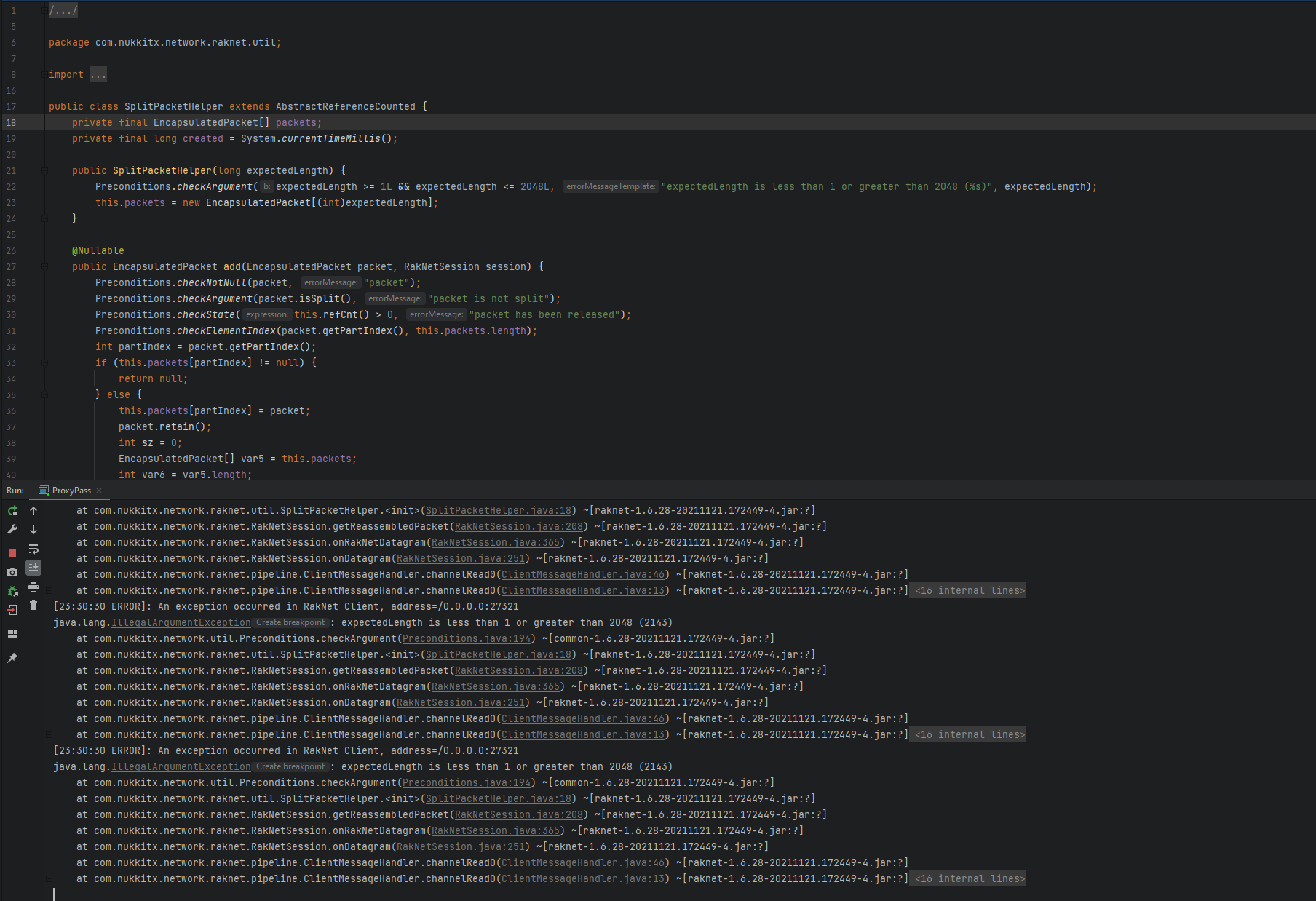This screenshot has width=1316, height=901.
Task: Click the last 'Create breakpoint' inline button
Action: pos(290,766)
